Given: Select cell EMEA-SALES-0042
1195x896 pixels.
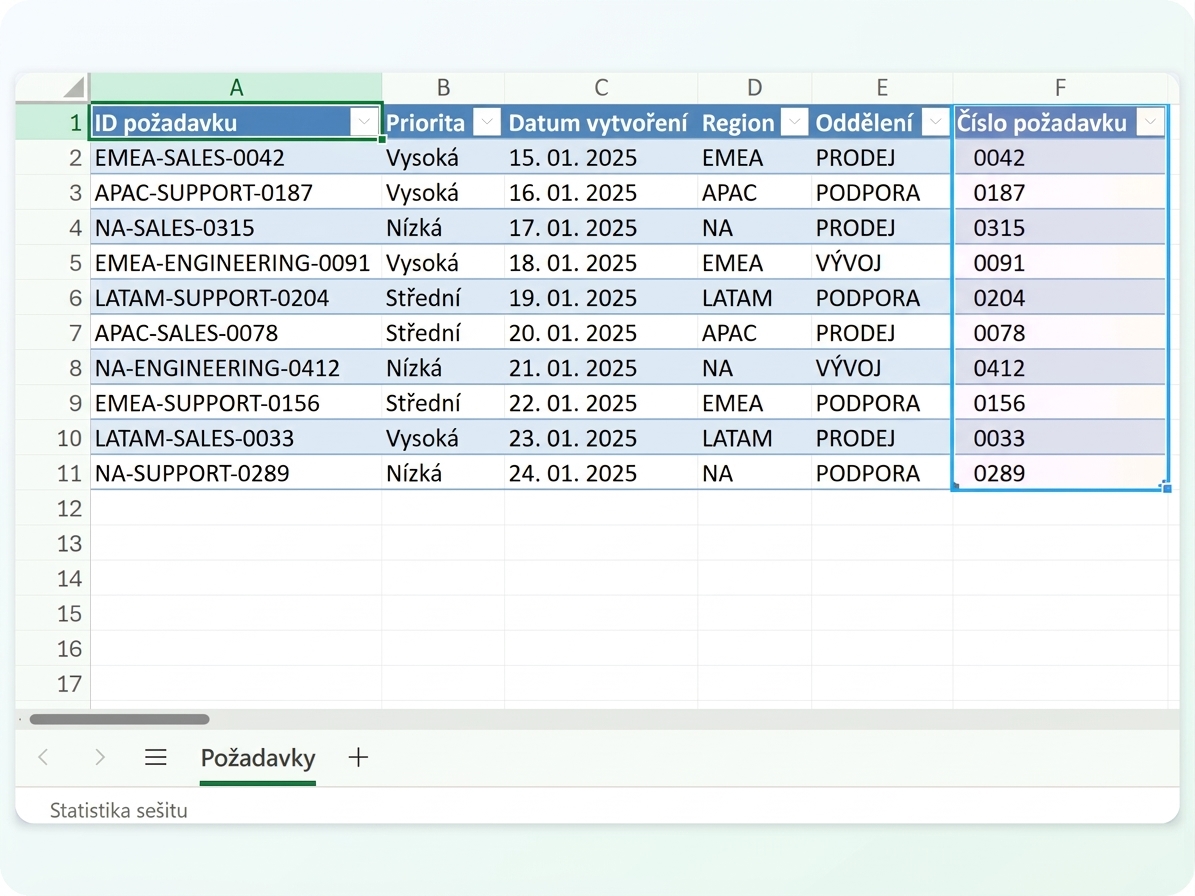Looking at the screenshot, I should 236,158.
